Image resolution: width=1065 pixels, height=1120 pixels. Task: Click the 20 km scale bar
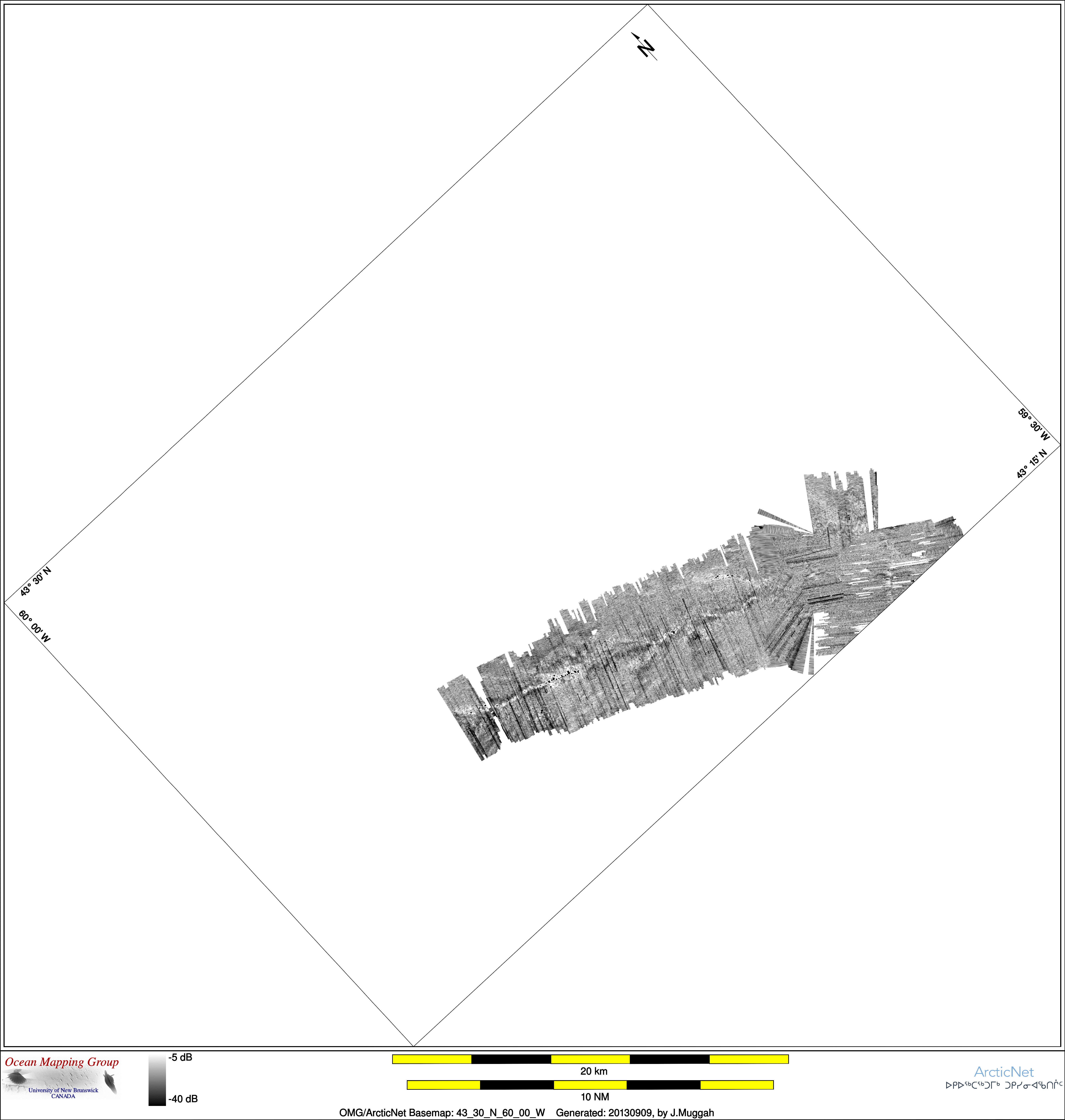[590, 1059]
